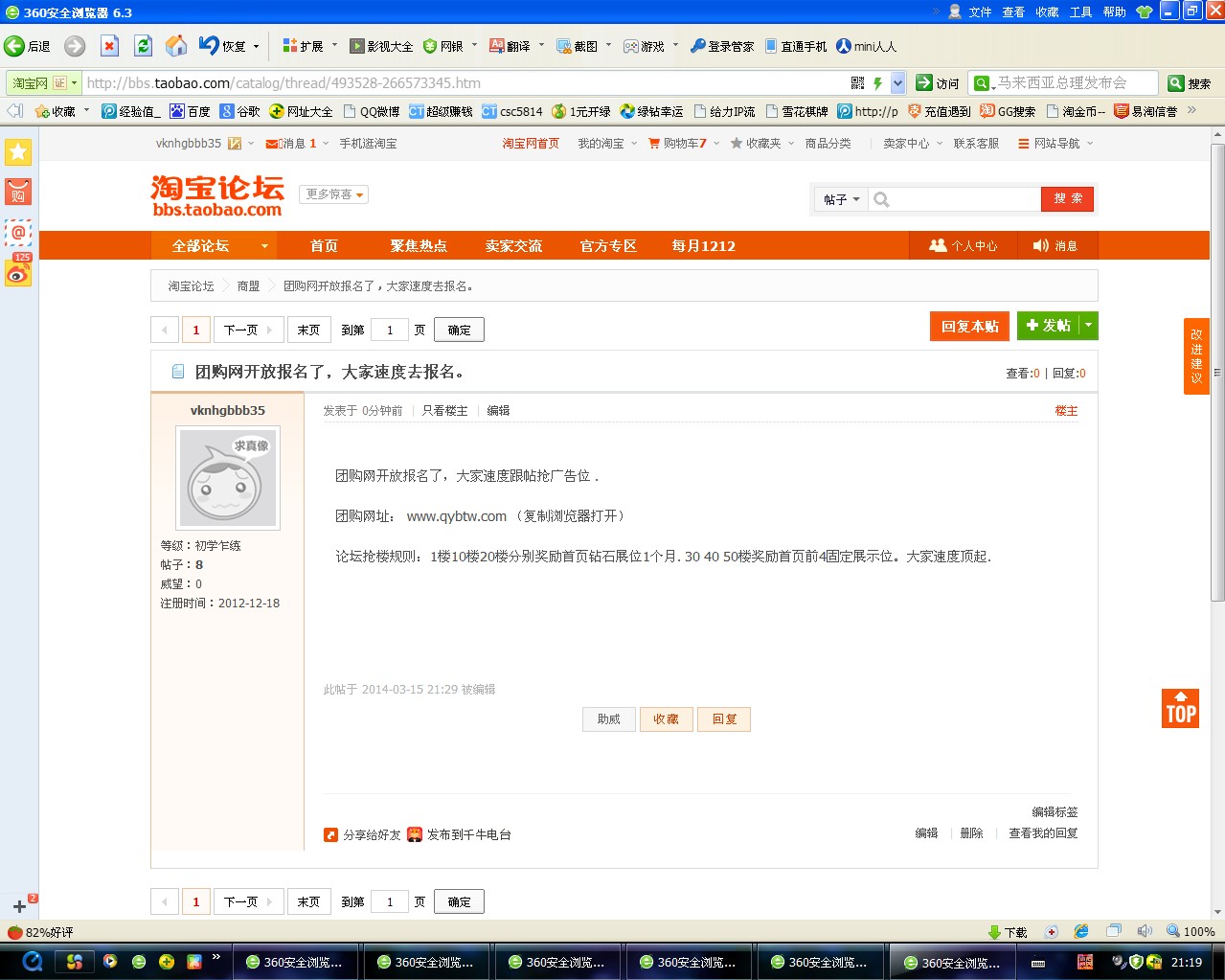This screenshot has width=1225, height=980.
Task: Click the 回复本贴 reply button
Action: pyautogui.click(x=968, y=326)
